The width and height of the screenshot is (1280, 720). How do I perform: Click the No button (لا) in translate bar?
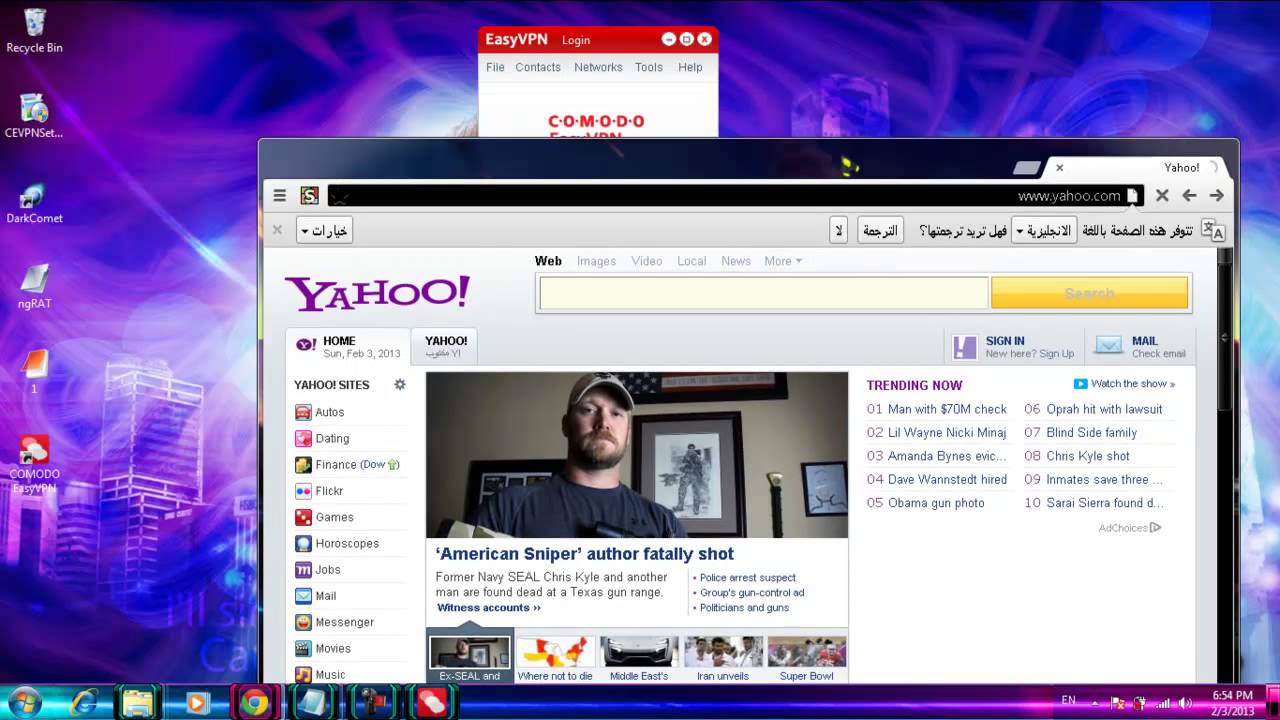point(839,231)
